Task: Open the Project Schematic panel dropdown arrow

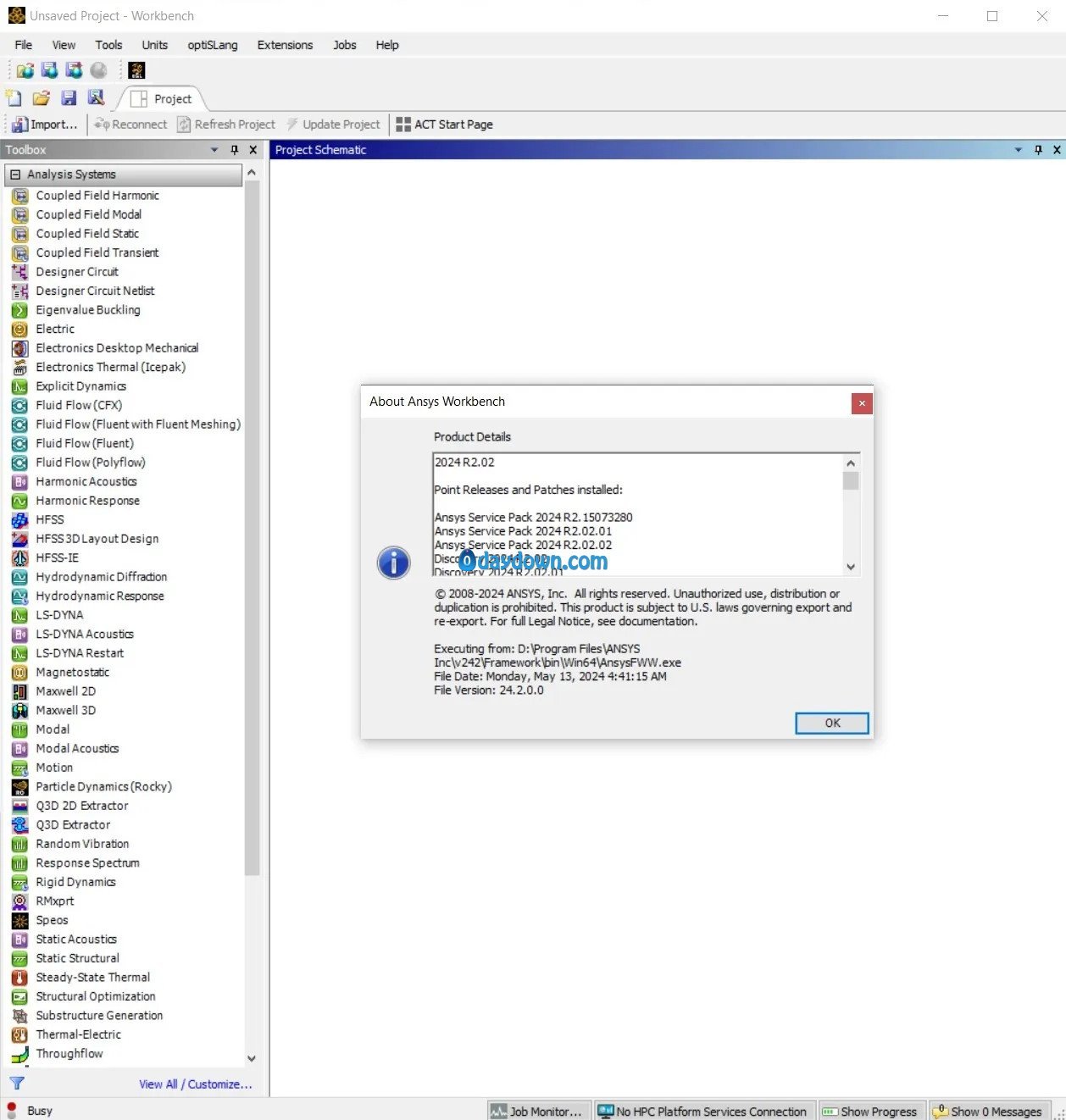Action: pyautogui.click(x=1019, y=150)
